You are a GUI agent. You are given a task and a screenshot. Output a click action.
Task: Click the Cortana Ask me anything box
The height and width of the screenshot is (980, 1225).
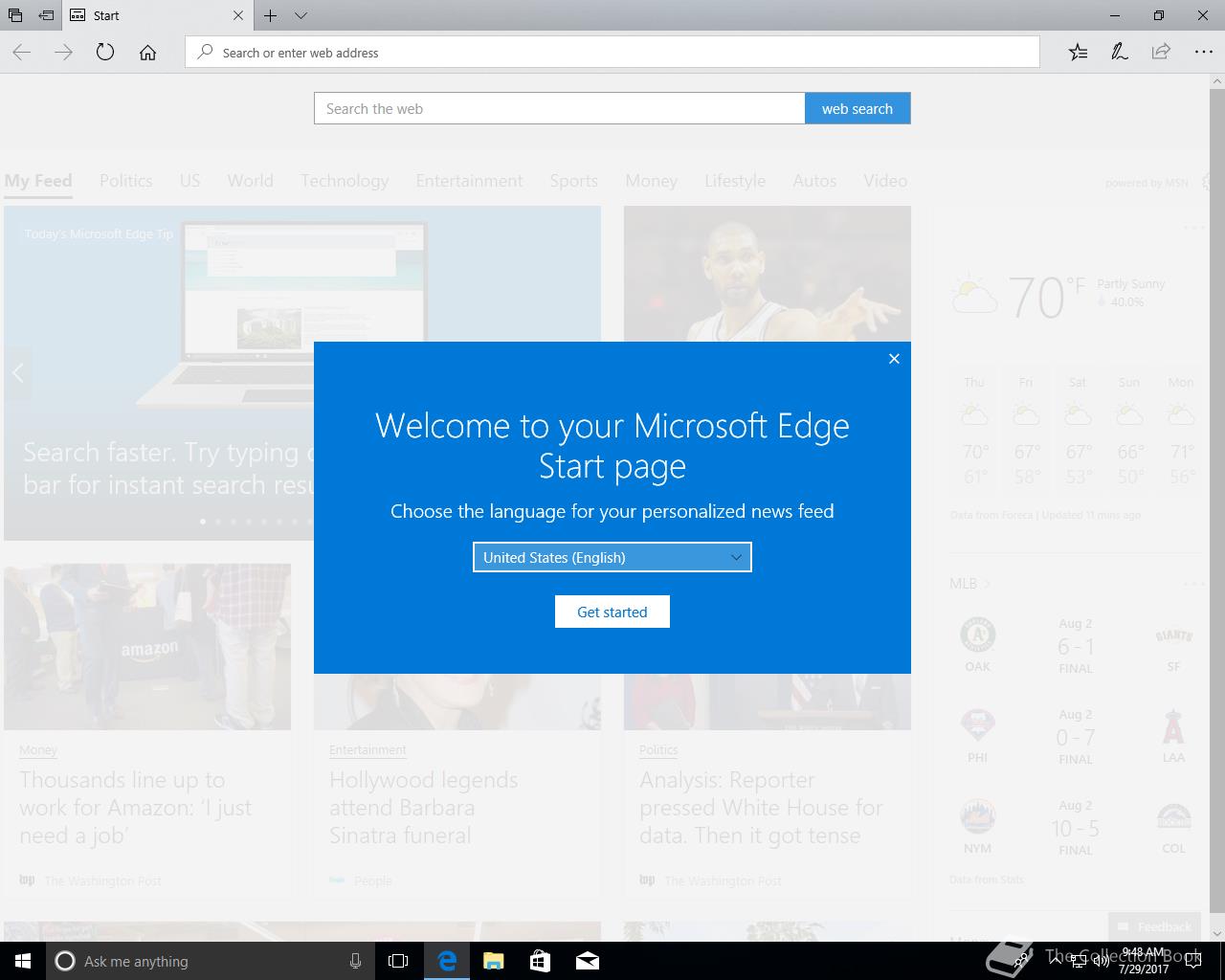click(x=211, y=961)
